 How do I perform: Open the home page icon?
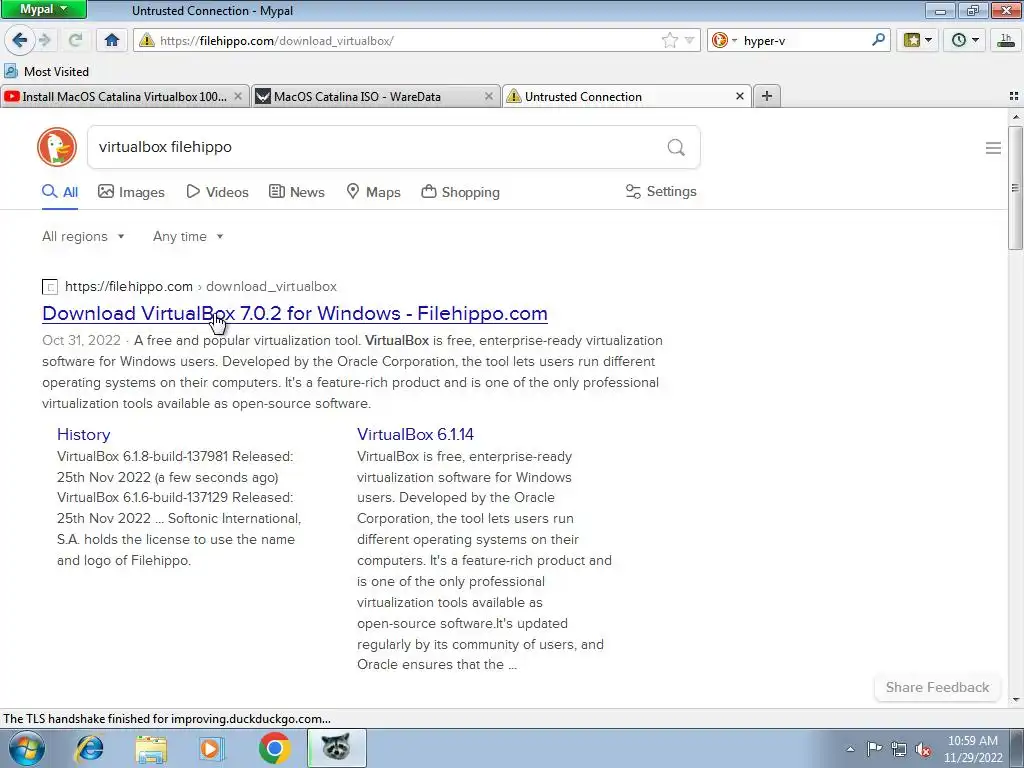pyautogui.click(x=112, y=40)
